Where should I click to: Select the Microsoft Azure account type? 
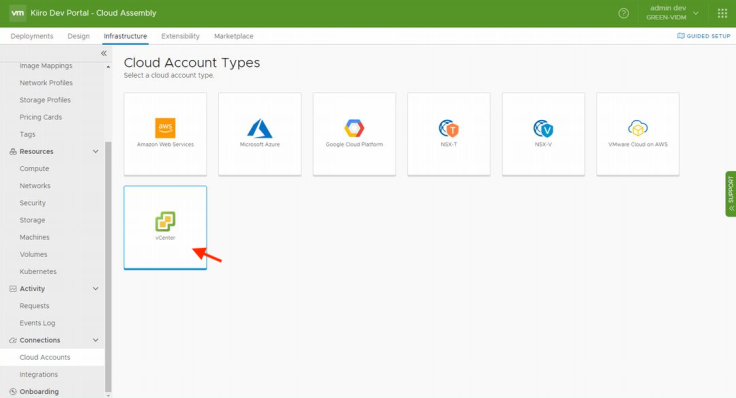pos(260,134)
